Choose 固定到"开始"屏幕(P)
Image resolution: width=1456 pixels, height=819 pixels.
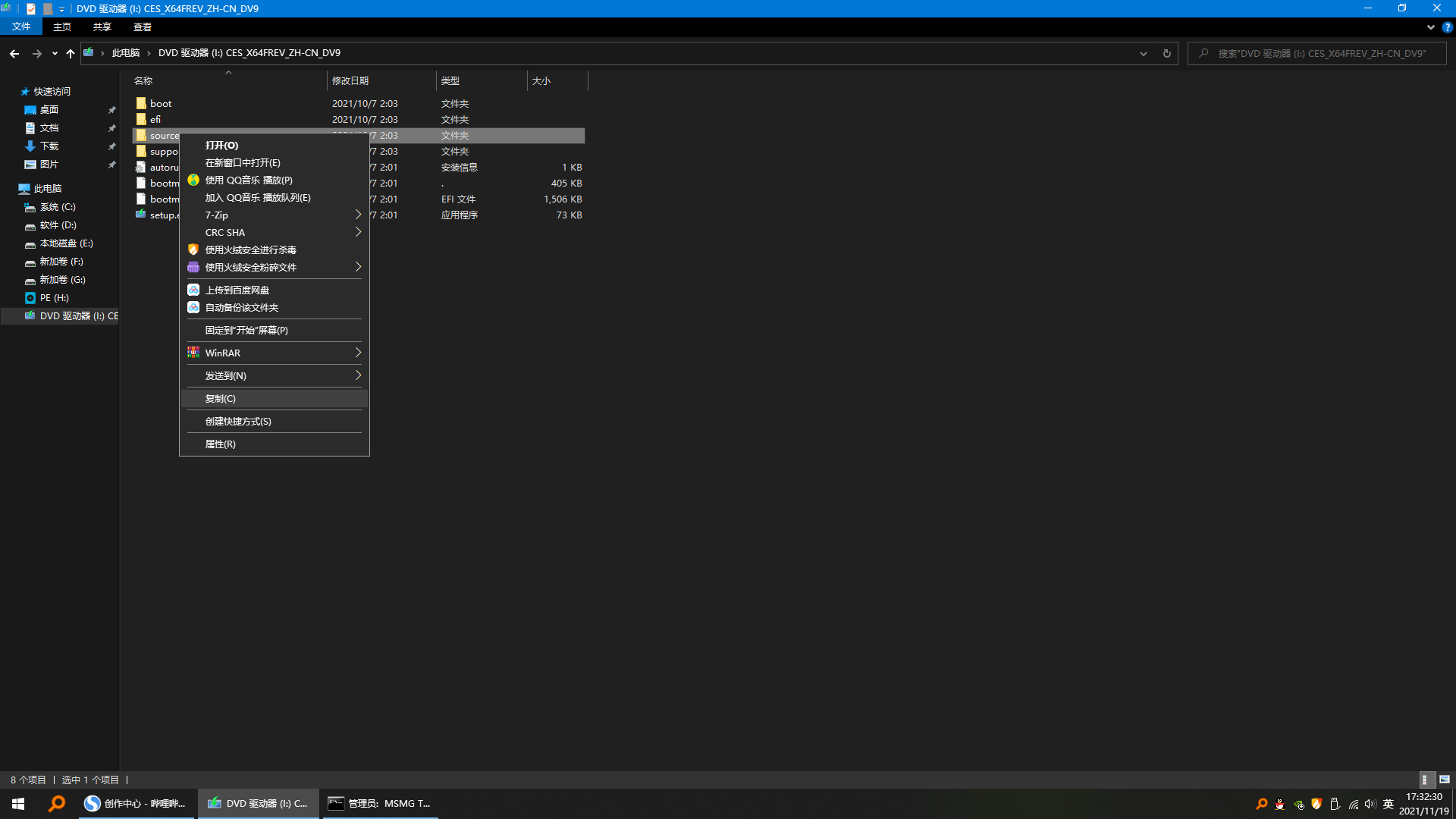(x=275, y=330)
